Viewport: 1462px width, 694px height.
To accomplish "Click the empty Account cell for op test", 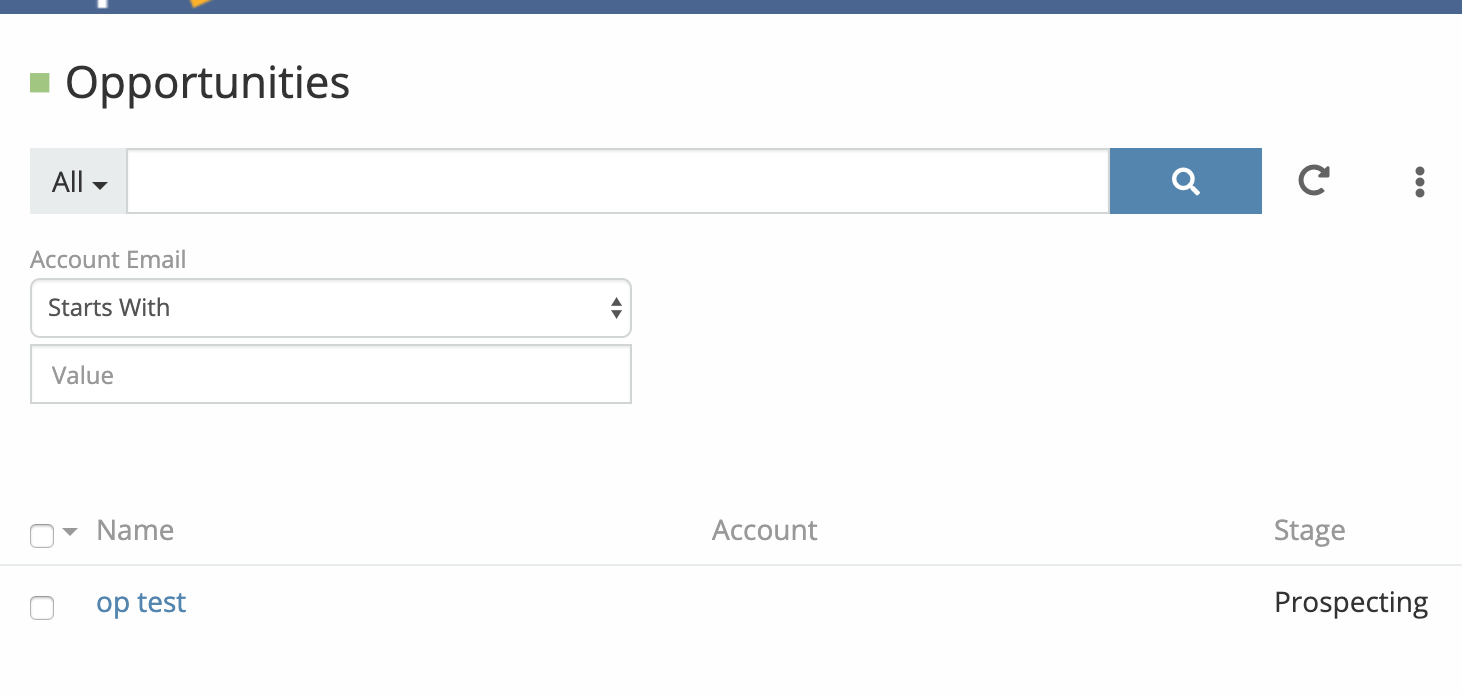I will [x=764, y=604].
